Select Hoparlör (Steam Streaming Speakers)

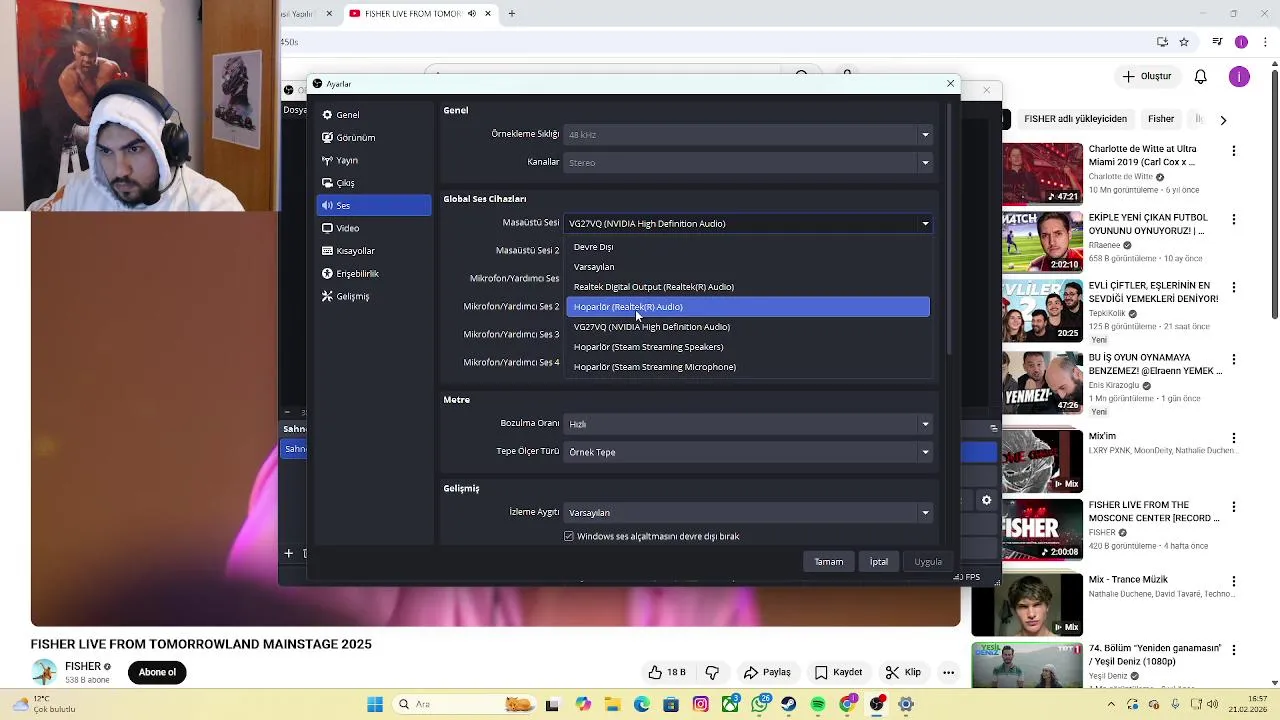click(747, 347)
